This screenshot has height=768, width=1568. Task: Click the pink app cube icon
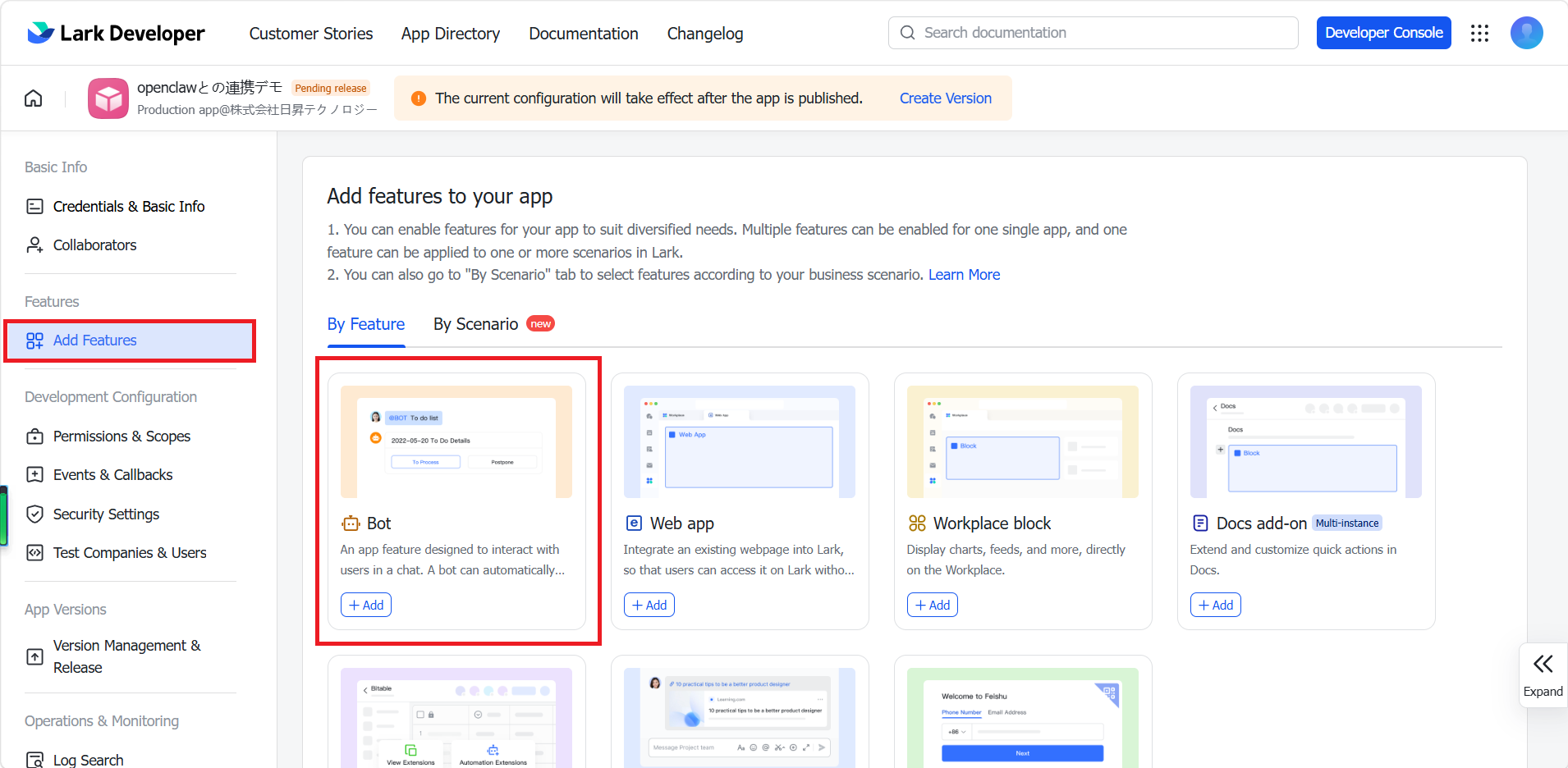[108, 98]
